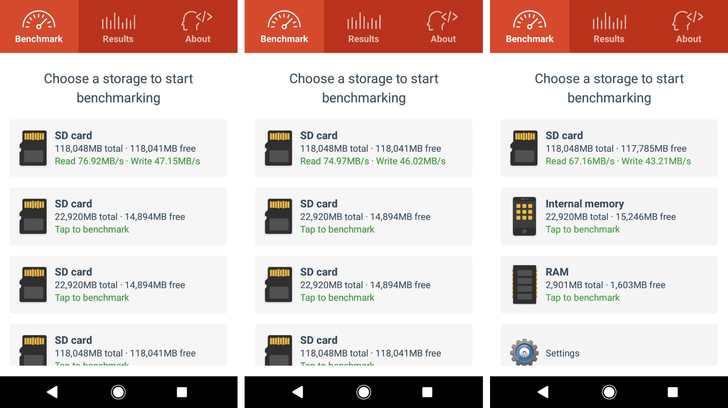The image size is (728, 408).
Task: Open About tab in middle screenshot
Action: pos(443,26)
